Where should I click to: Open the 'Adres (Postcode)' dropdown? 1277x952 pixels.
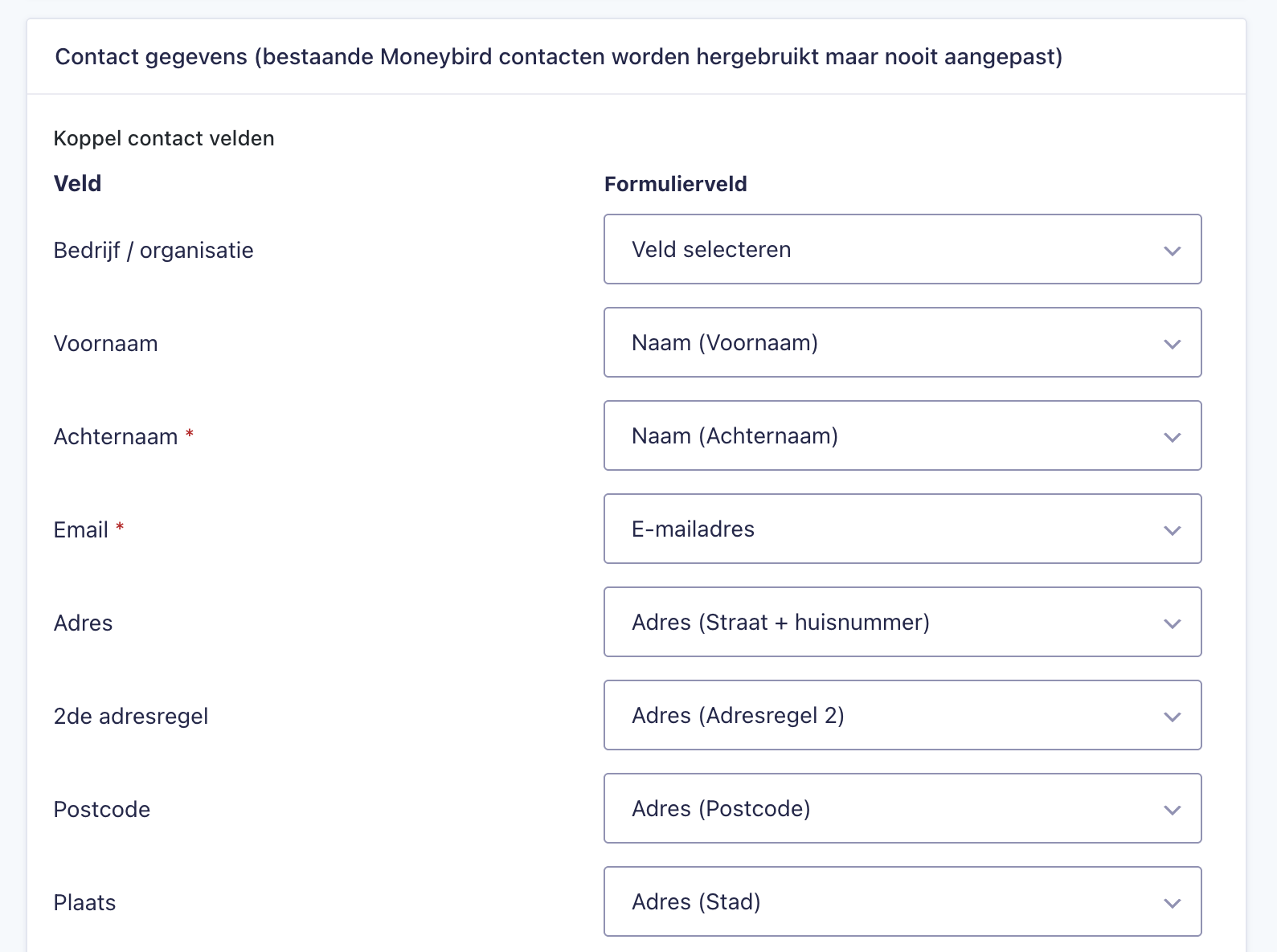[902, 808]
